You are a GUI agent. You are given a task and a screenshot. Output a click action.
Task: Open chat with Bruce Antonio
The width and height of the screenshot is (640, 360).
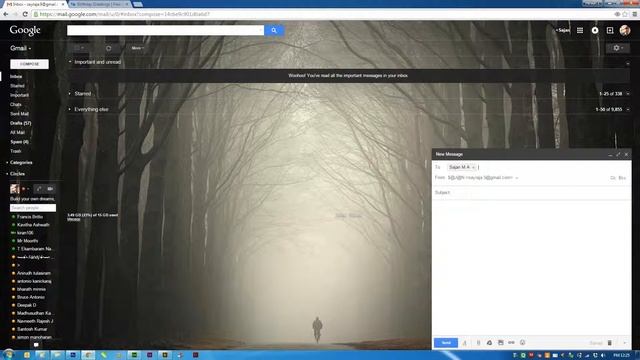coord(31,297)
